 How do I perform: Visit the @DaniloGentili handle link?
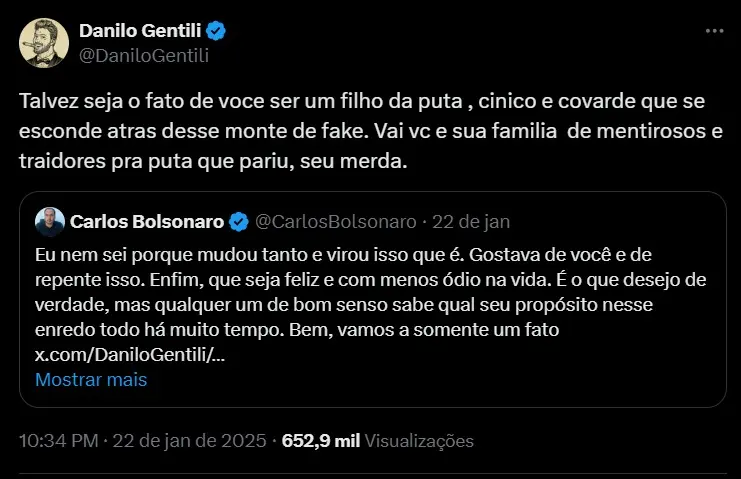click(144, 55)
